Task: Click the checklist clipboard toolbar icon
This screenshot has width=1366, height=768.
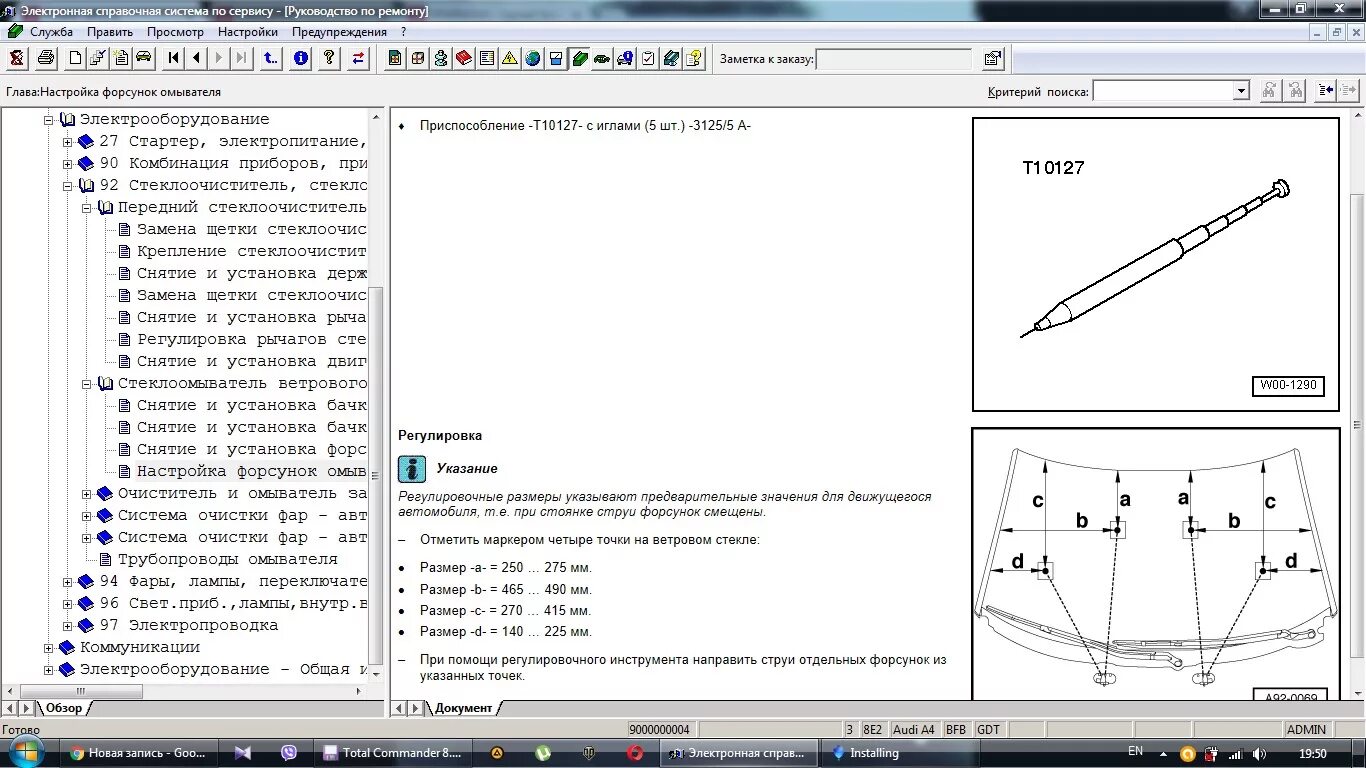Action: coord(648,58)
